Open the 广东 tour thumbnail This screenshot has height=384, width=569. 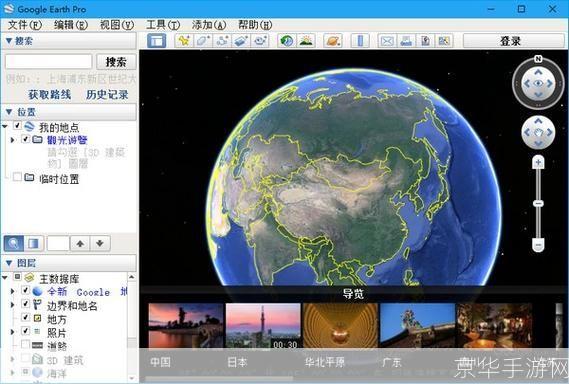point(417,326)
